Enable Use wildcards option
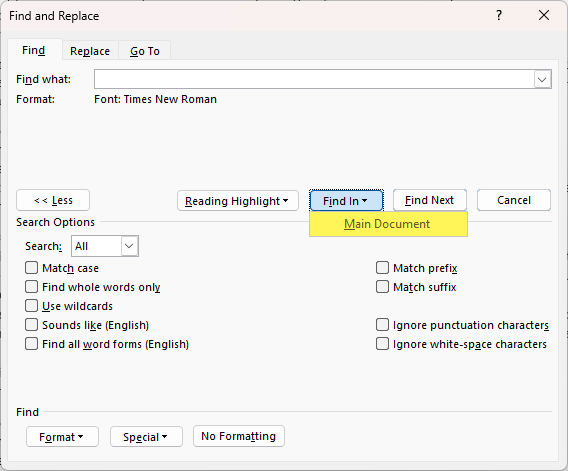 point(32,306)
